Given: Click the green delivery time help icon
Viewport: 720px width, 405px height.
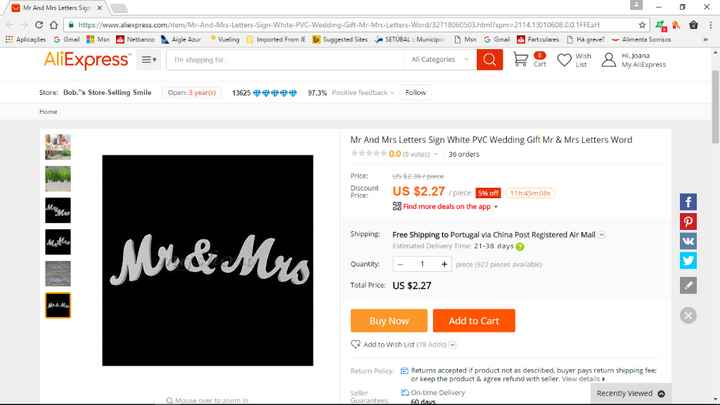Looking at the screenshot, I should pos(520,247).
